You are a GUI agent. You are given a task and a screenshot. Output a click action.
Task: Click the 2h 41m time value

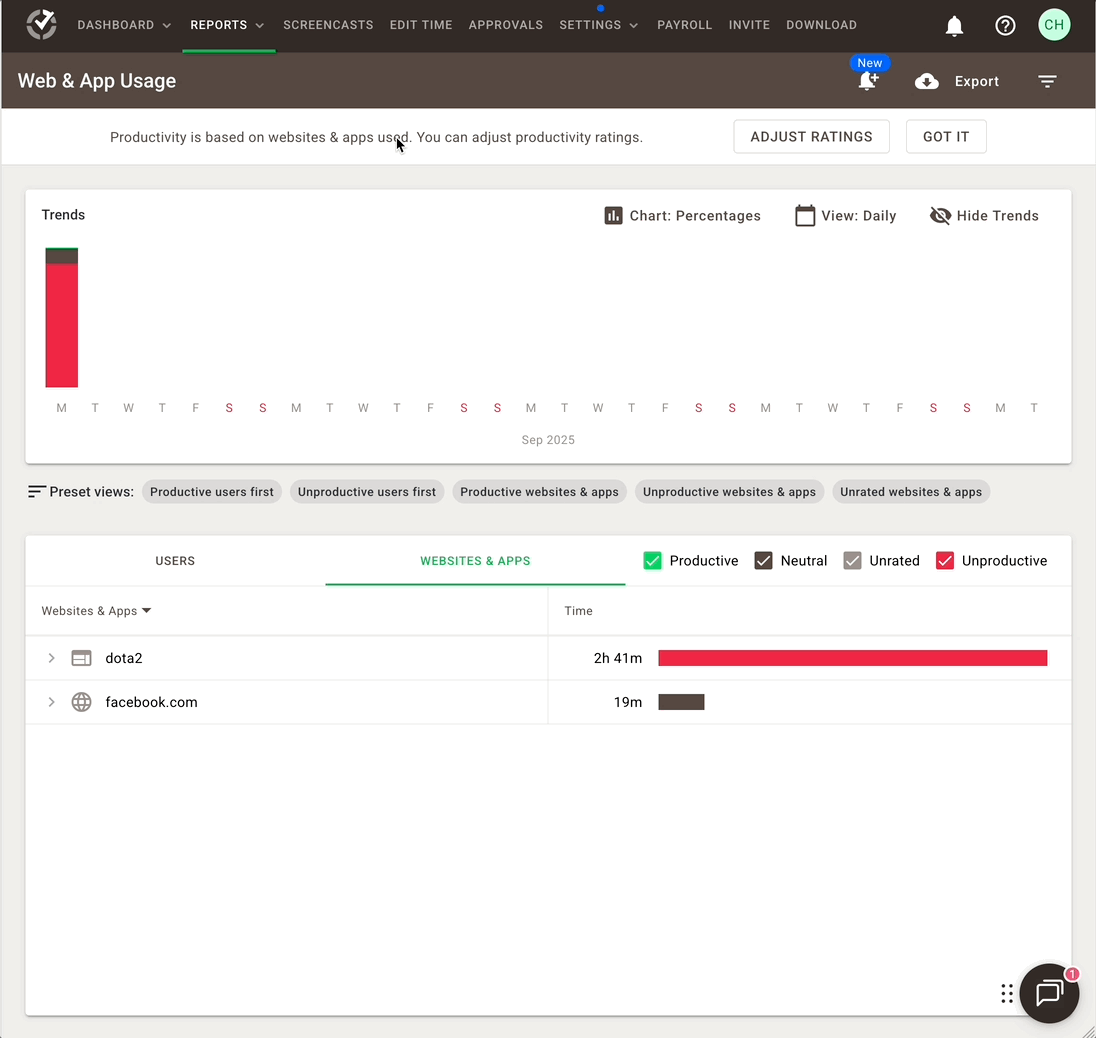[618, 658]
